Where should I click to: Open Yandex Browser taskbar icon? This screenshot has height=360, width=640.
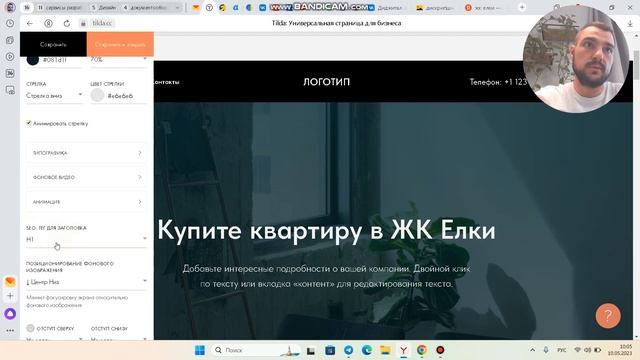coord(403,350)
